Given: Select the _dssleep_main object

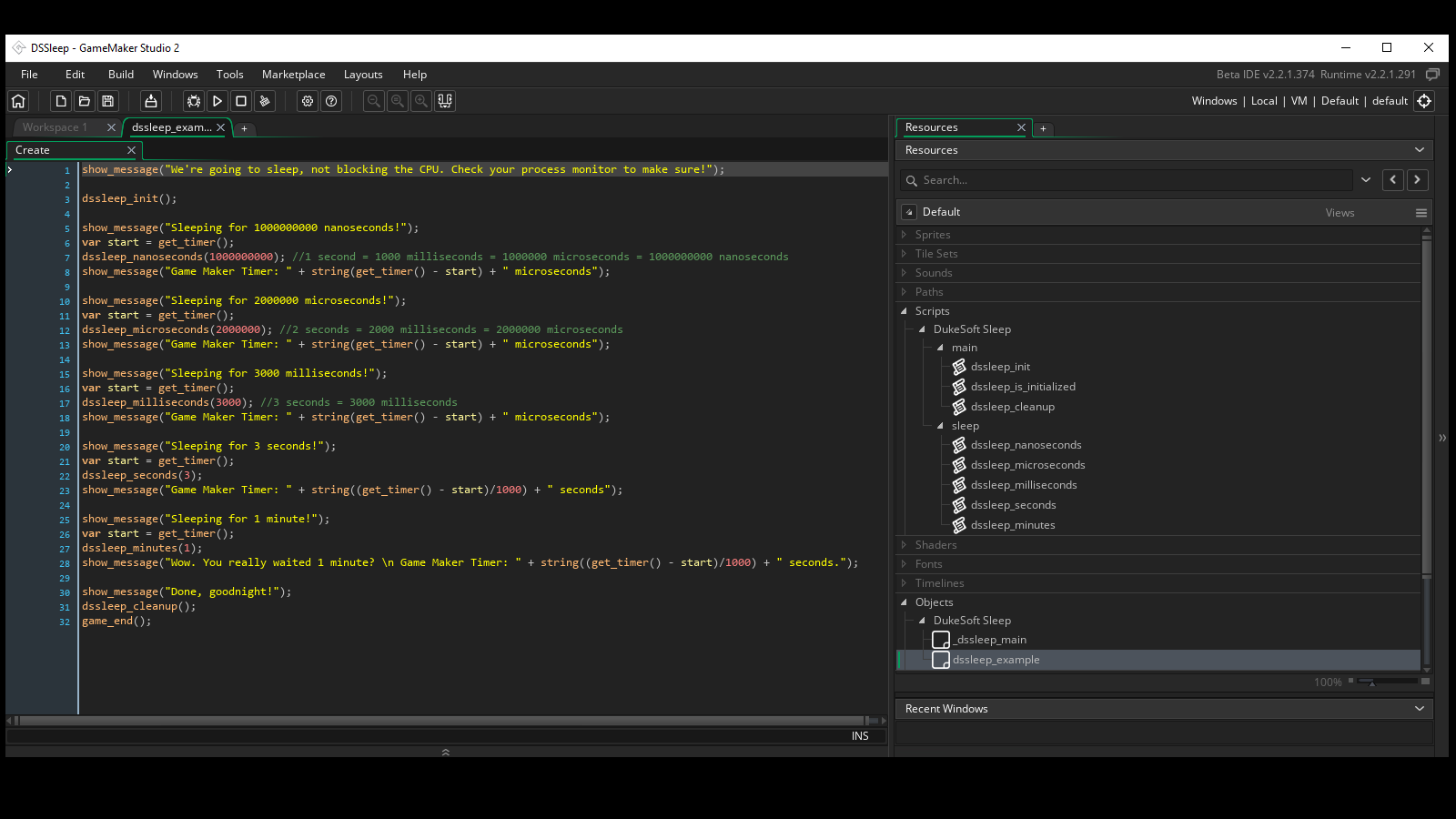Looking at the screenshot, I should point(991,640).
